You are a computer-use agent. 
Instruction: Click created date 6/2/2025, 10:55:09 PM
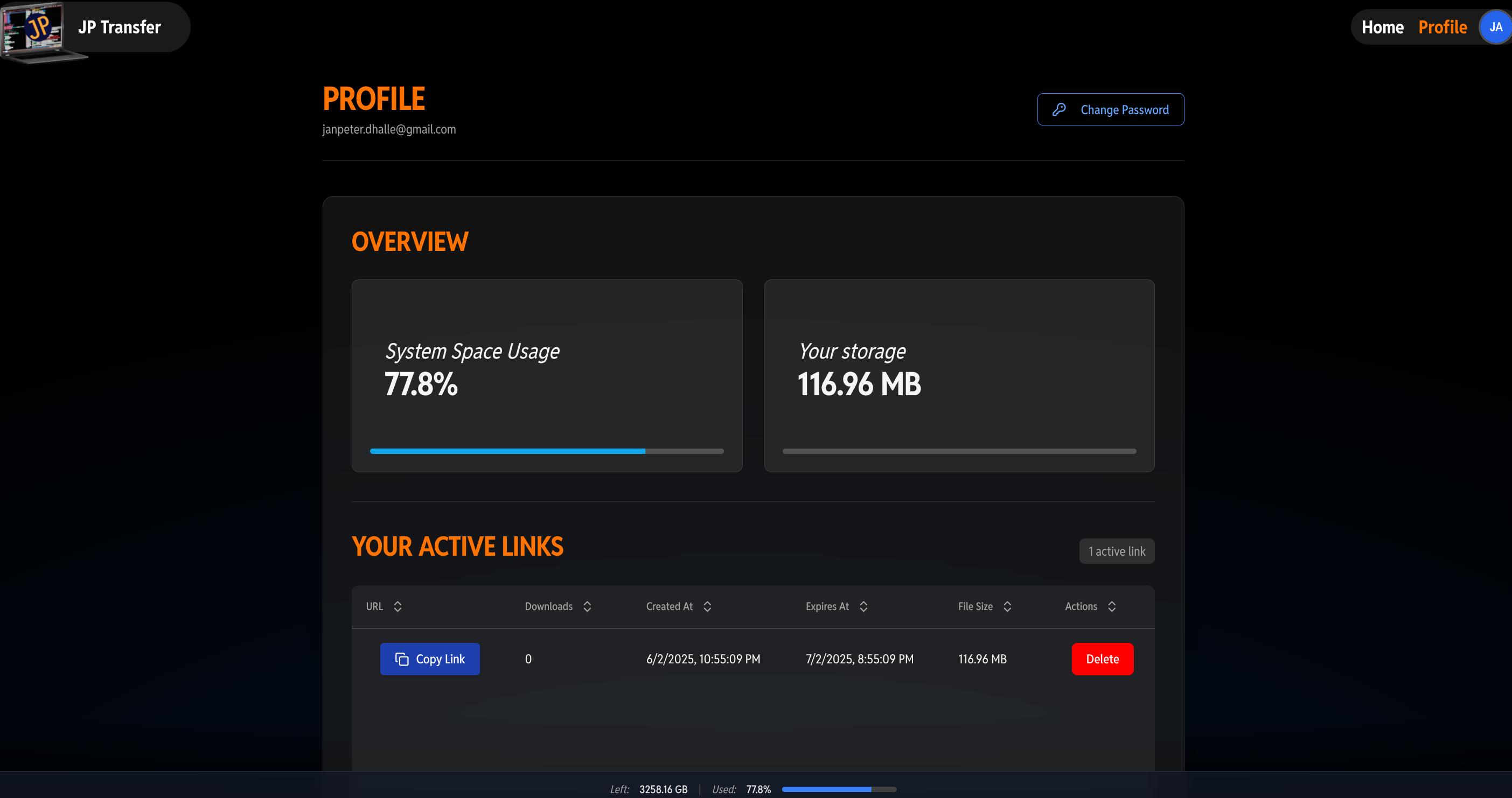(703, 659)
